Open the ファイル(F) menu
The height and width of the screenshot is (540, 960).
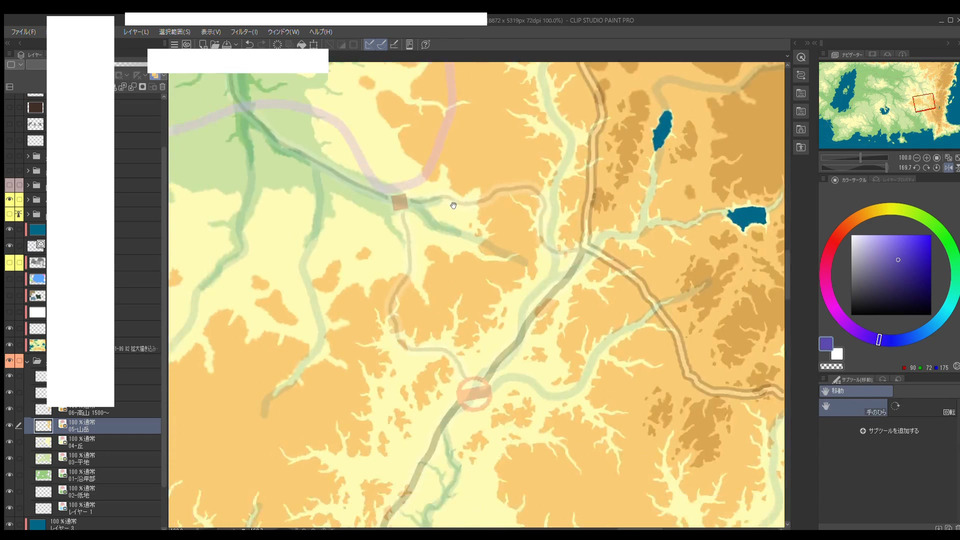click(x=23, y=32)
